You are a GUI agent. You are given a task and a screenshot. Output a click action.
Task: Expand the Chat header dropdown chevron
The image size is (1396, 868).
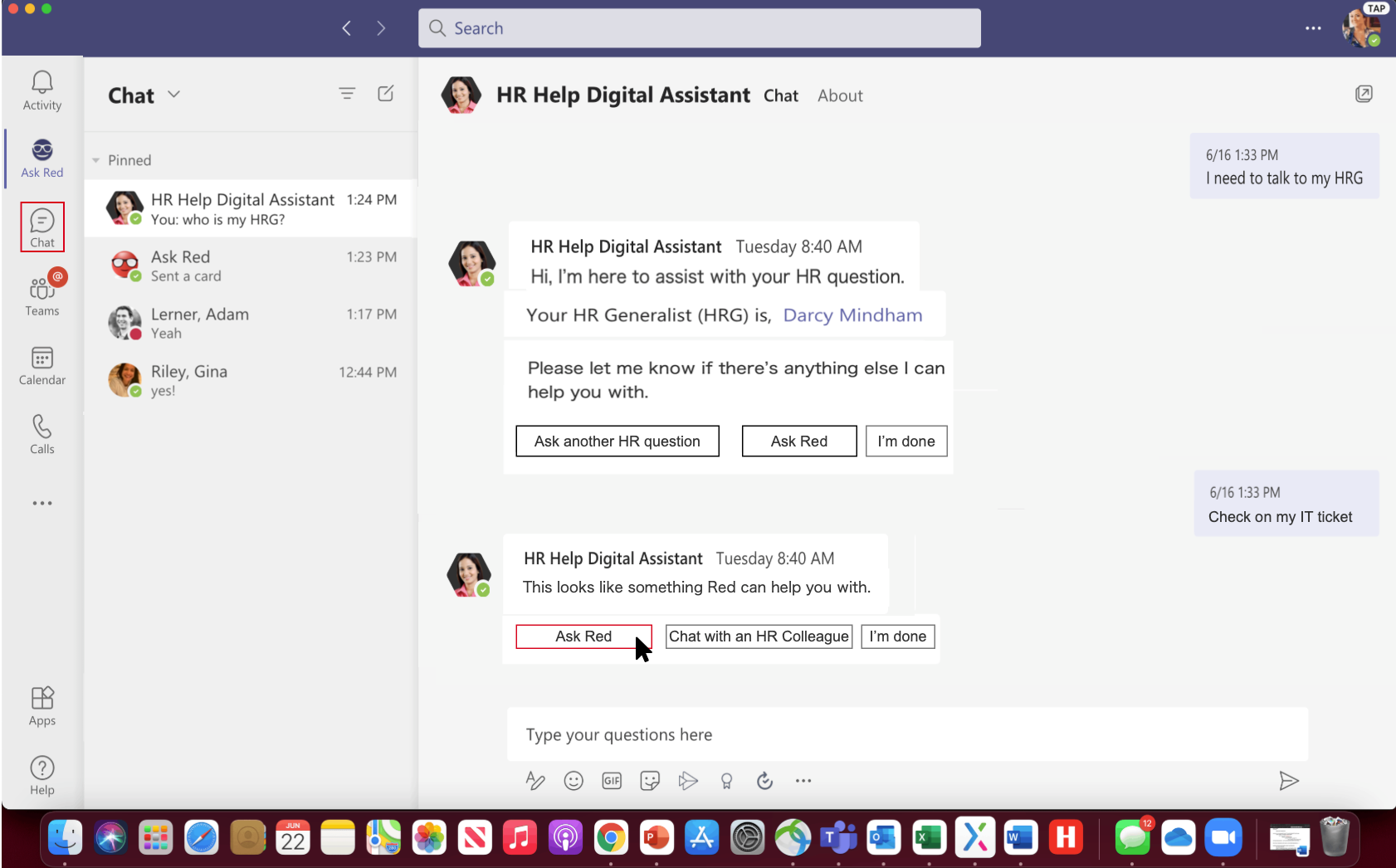coord(174,95)
